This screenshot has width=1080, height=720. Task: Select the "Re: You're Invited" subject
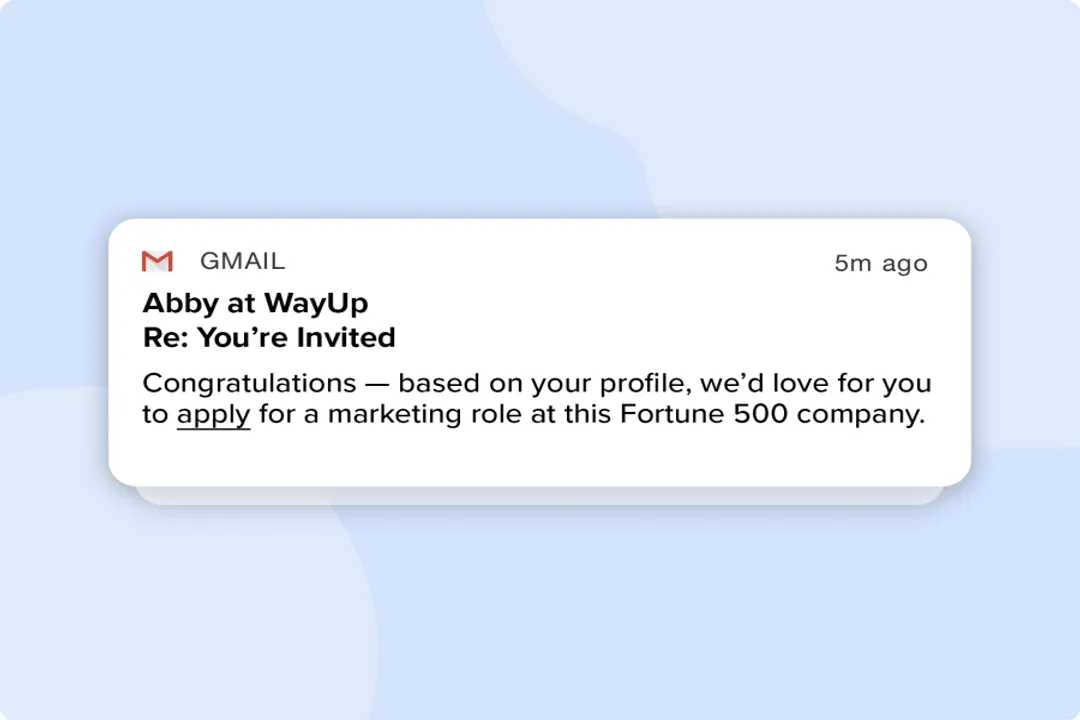point(269,338)
